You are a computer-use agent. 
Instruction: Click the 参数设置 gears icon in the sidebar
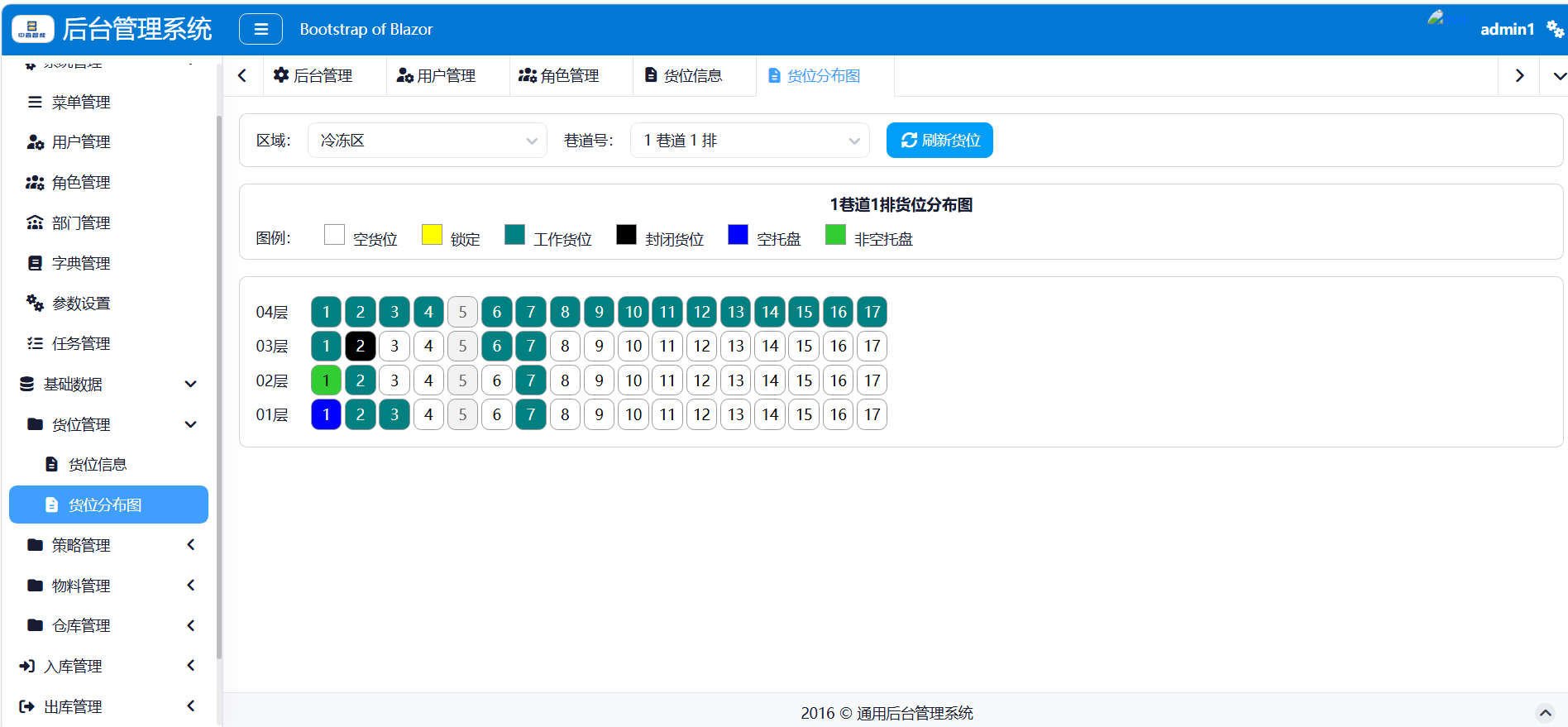tap(35, 303)
